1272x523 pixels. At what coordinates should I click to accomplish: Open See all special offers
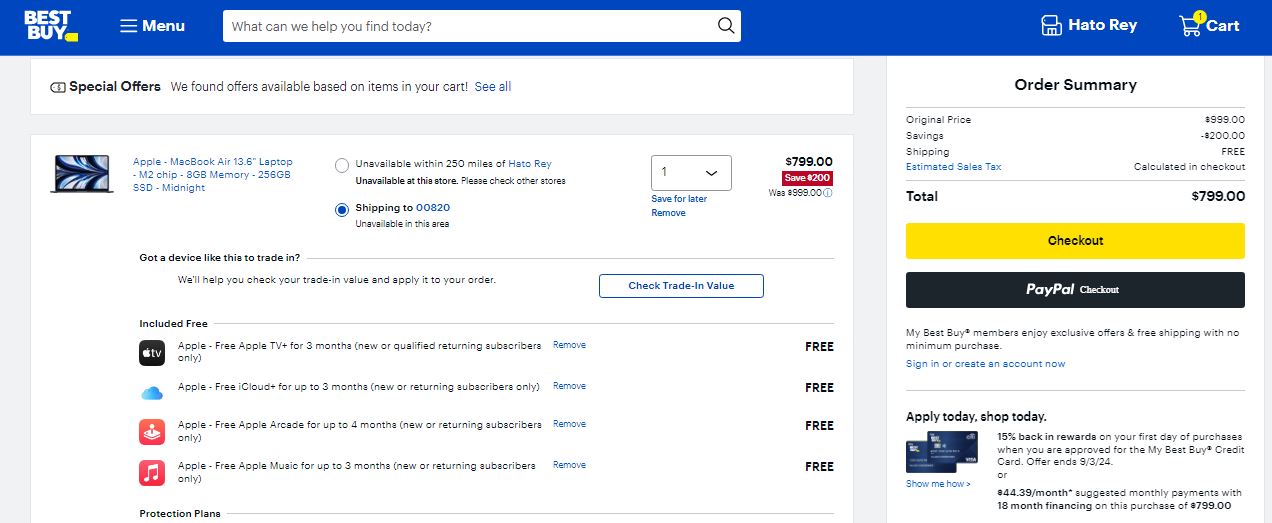coord(493,87)
